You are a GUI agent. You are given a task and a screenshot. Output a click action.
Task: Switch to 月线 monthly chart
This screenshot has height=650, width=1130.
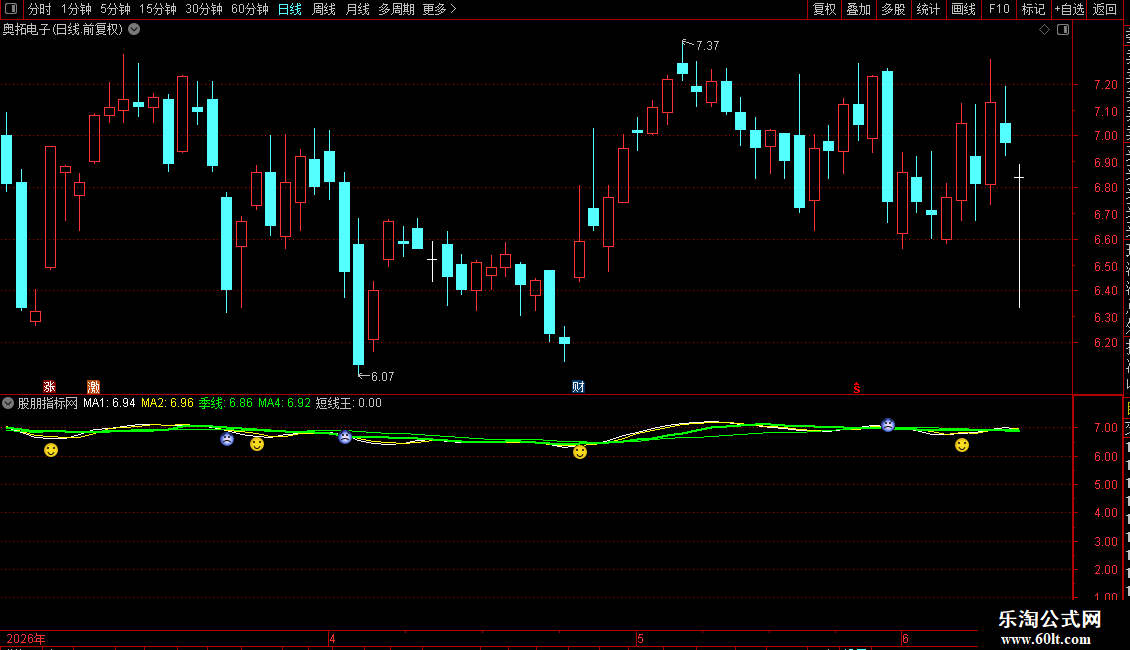tap(357, 9)
